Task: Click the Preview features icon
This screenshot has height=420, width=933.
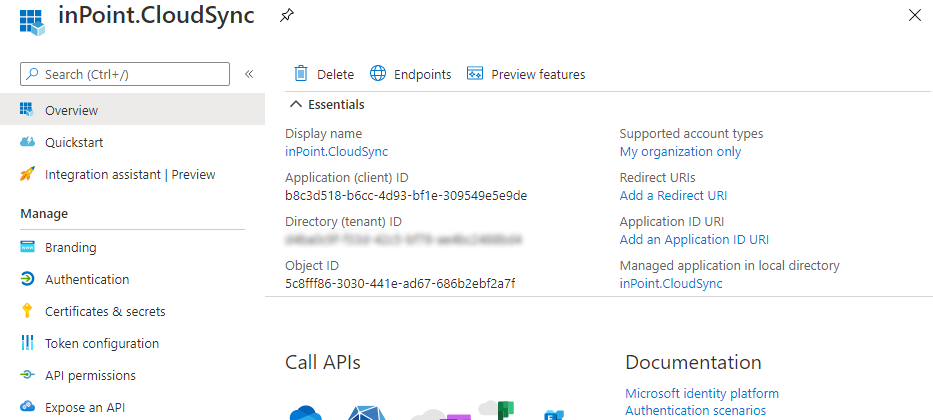Action: (x=475, y=74)
